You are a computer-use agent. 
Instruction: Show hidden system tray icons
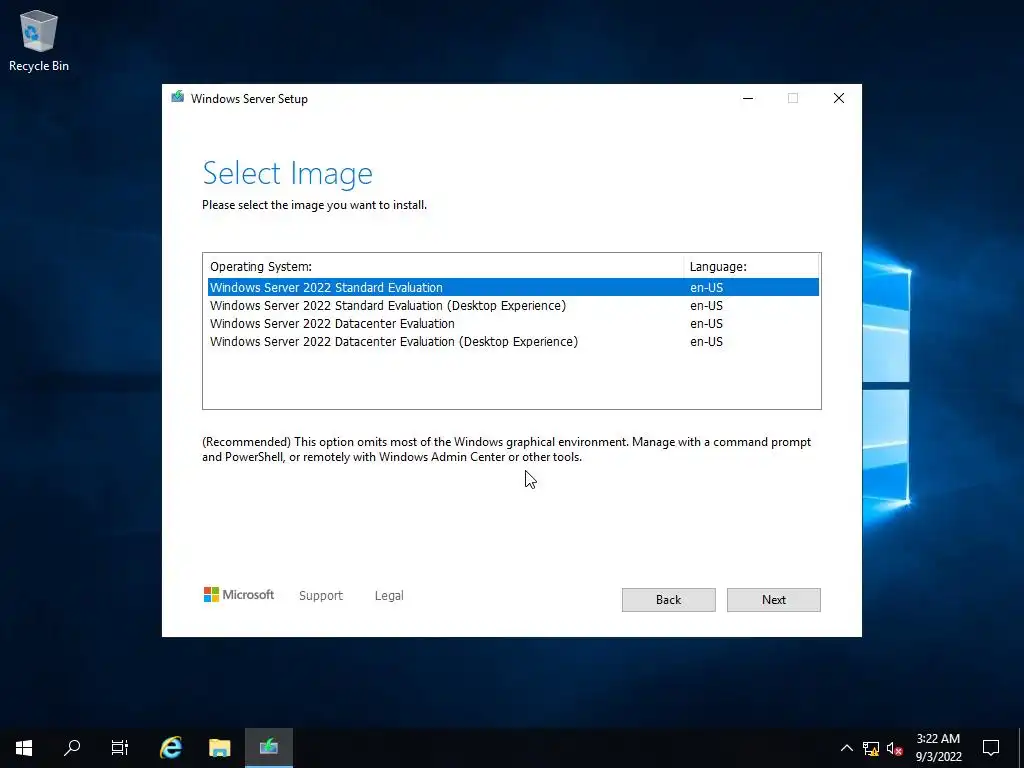click(x=846, y=748)
